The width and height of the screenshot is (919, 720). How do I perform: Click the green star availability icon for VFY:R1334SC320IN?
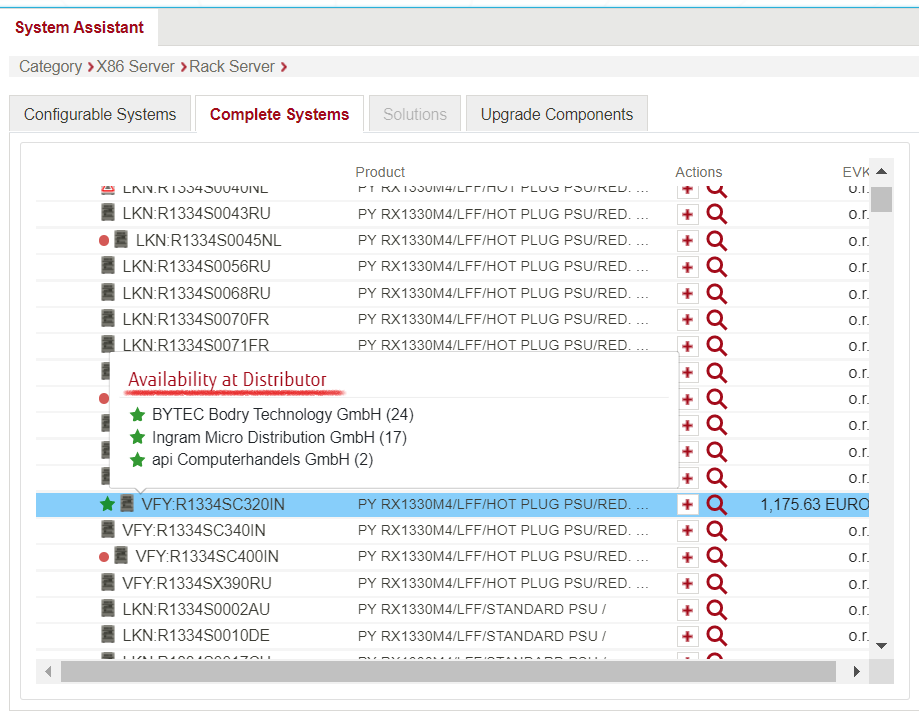(x=107, y=504)
